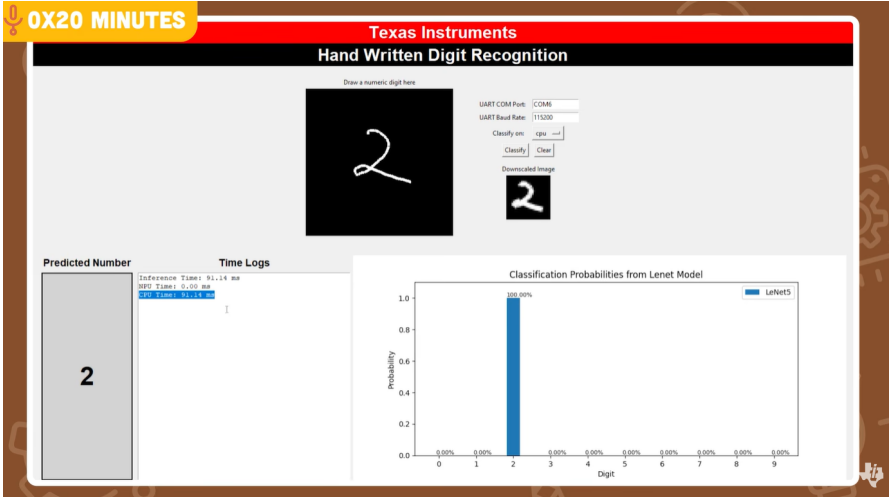Click the y-axis tick label 0.4
Image resolution: width=891 pixels, height=497 pixels.
404,393
